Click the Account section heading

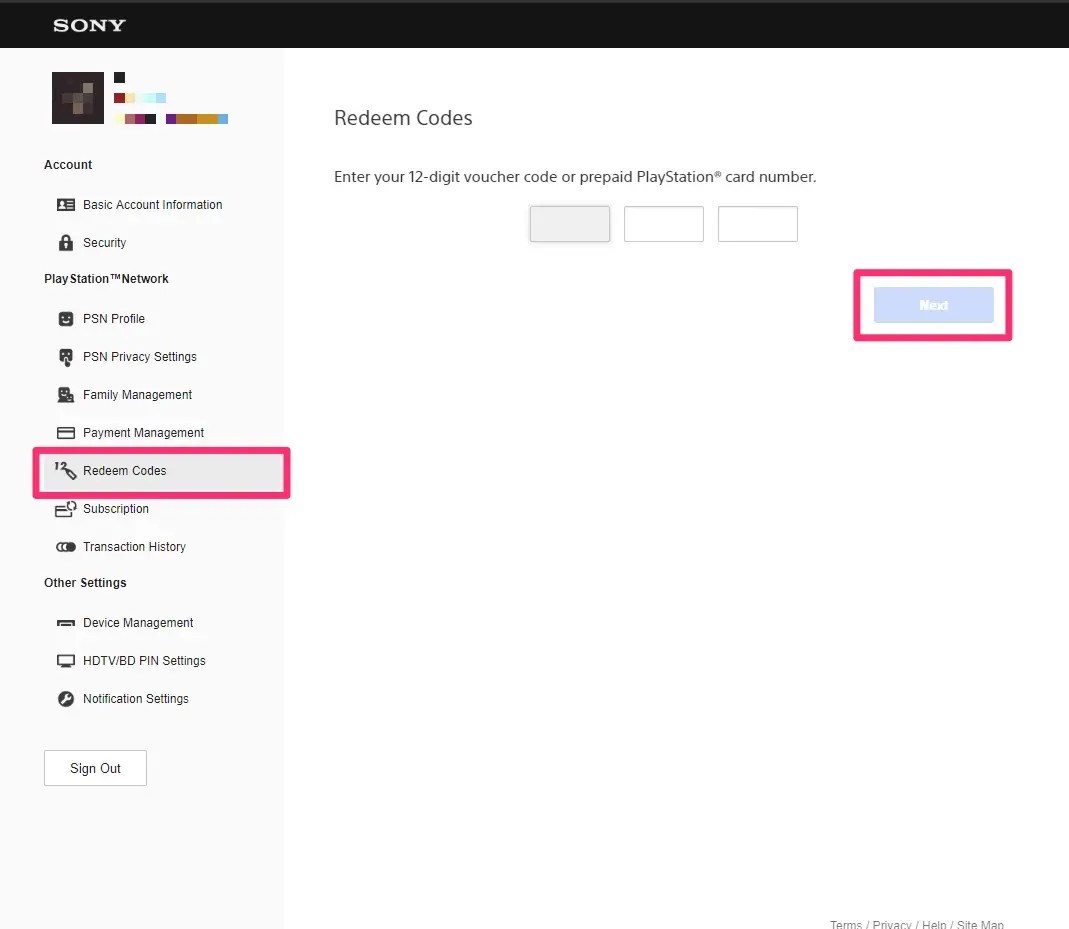tap(68, 165)
